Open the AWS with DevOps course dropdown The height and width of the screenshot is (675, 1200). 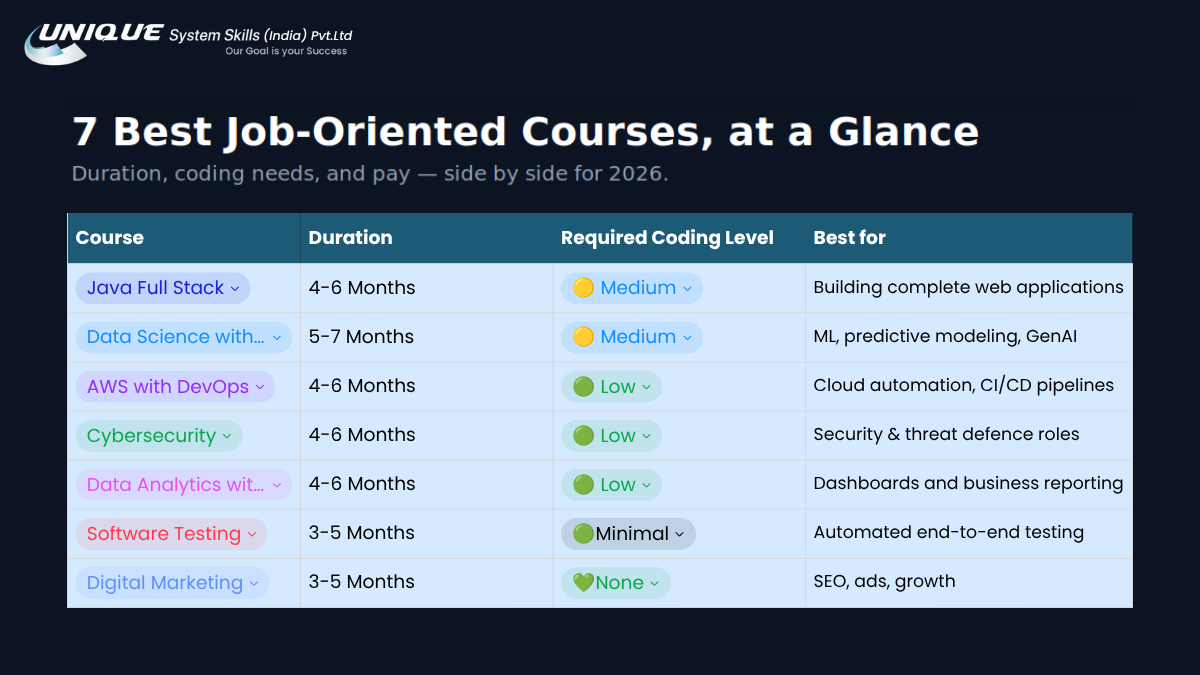point(175,386)
